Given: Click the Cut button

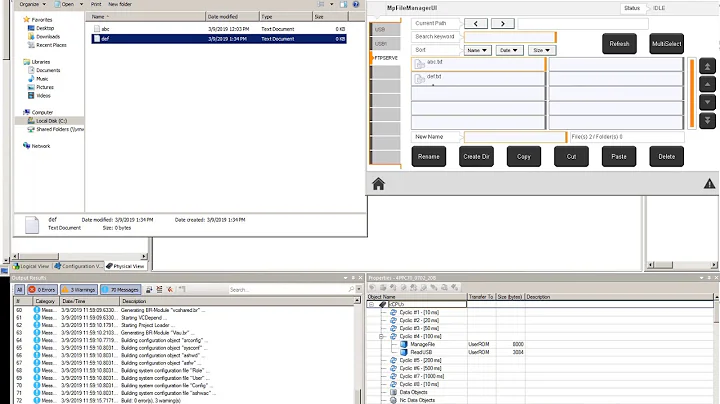Looking at the screenshot, I should (x=571, y=157).
